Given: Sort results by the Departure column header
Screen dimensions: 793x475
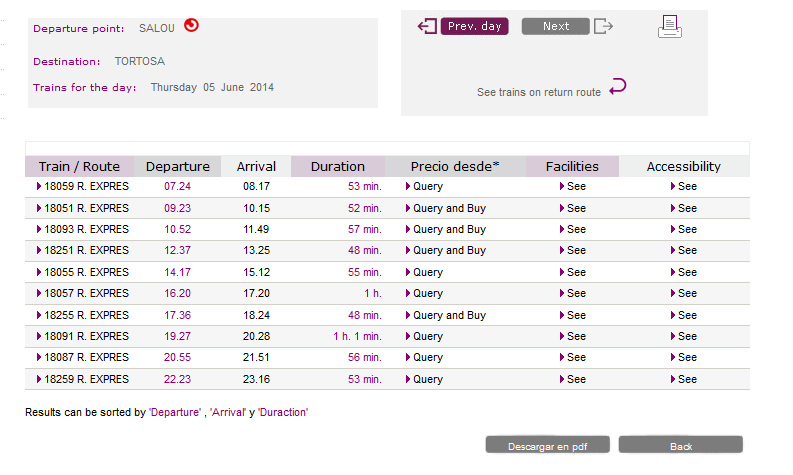Looking at the screenshot, I should click(178, 166).
